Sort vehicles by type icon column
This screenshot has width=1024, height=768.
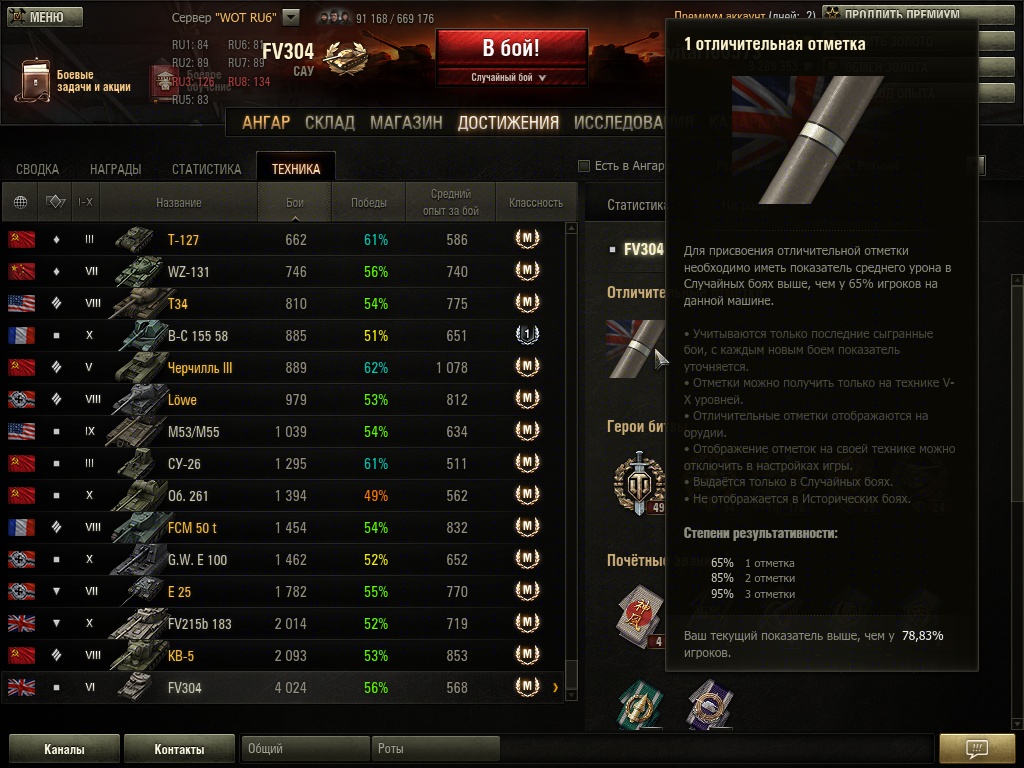56,202
